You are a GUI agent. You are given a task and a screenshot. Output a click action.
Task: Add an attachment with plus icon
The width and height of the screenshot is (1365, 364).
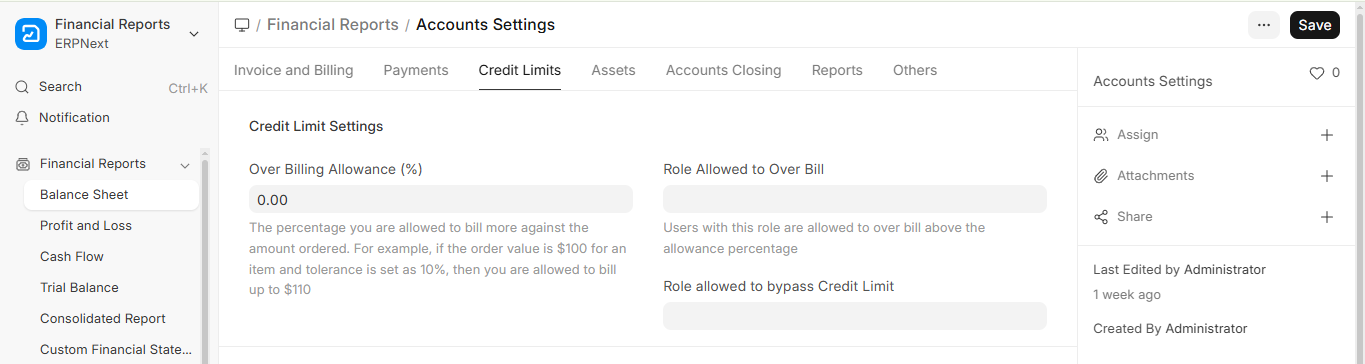tap(1327, 176)
